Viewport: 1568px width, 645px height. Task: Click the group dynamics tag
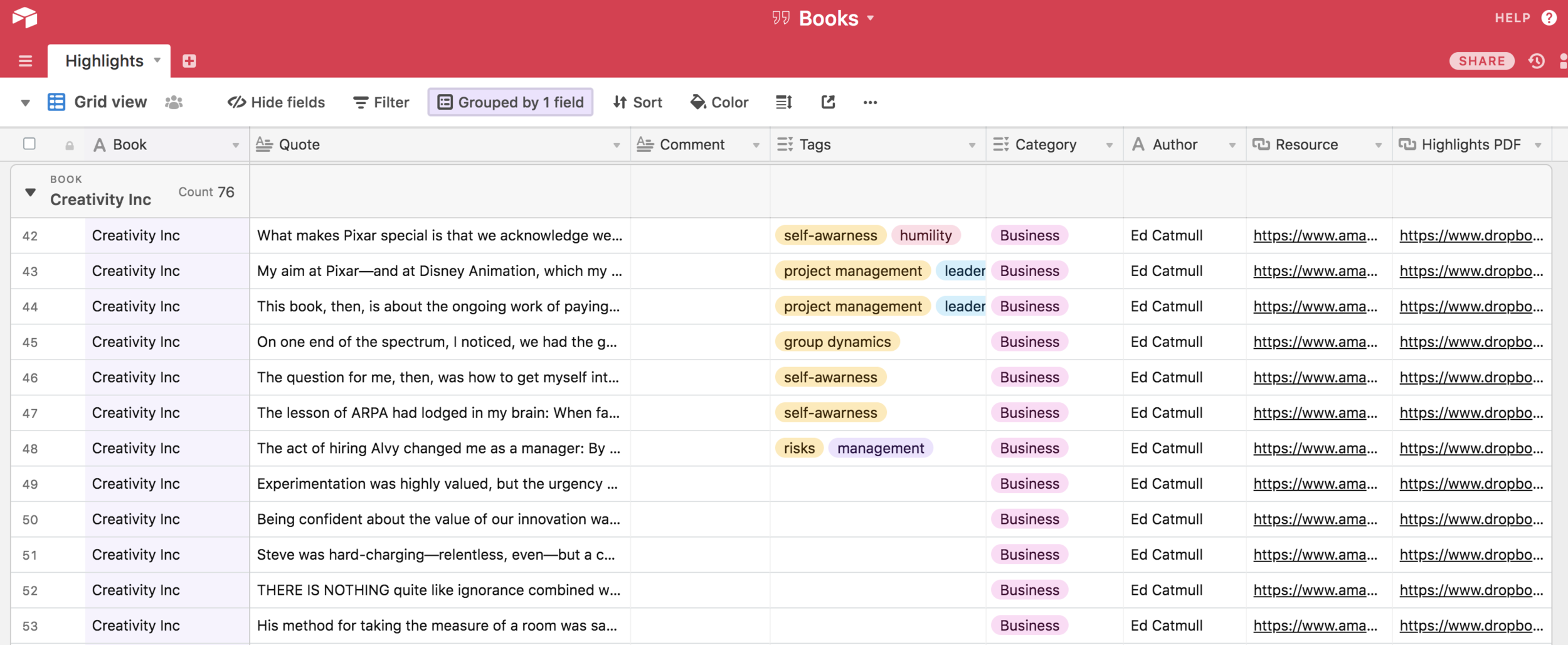pyautogui.click(x=837, y=342)
